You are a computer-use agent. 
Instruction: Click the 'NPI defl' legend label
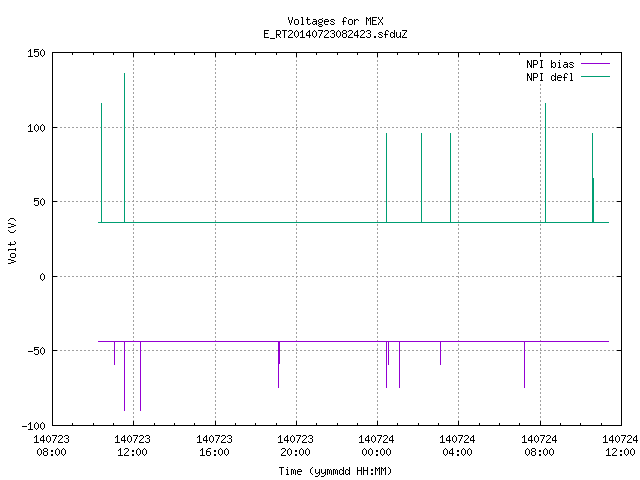point(550,77)
